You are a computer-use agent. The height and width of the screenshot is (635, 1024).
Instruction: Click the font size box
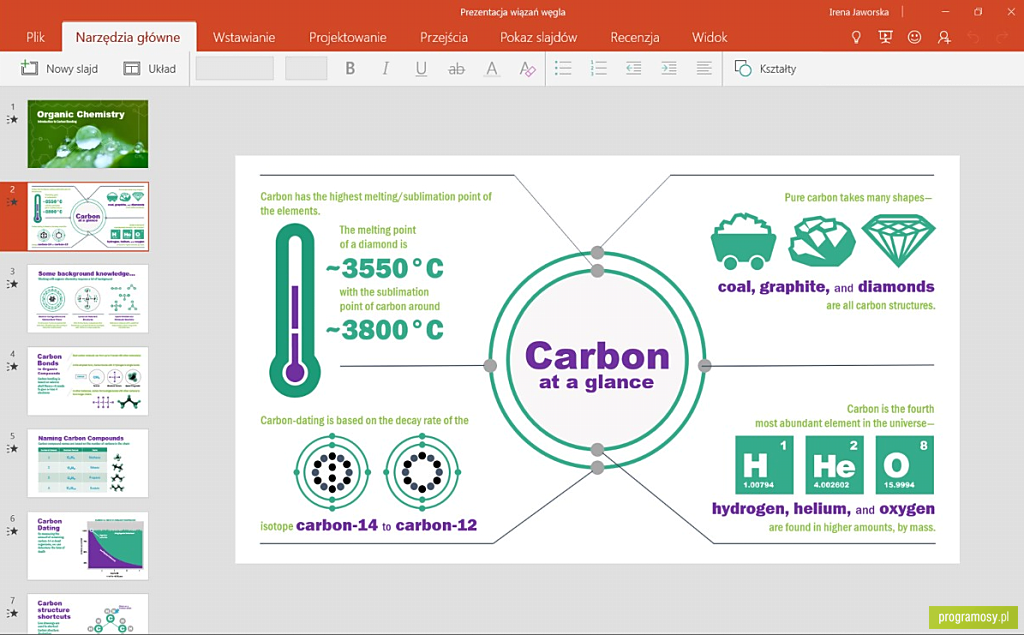point(306,69)
